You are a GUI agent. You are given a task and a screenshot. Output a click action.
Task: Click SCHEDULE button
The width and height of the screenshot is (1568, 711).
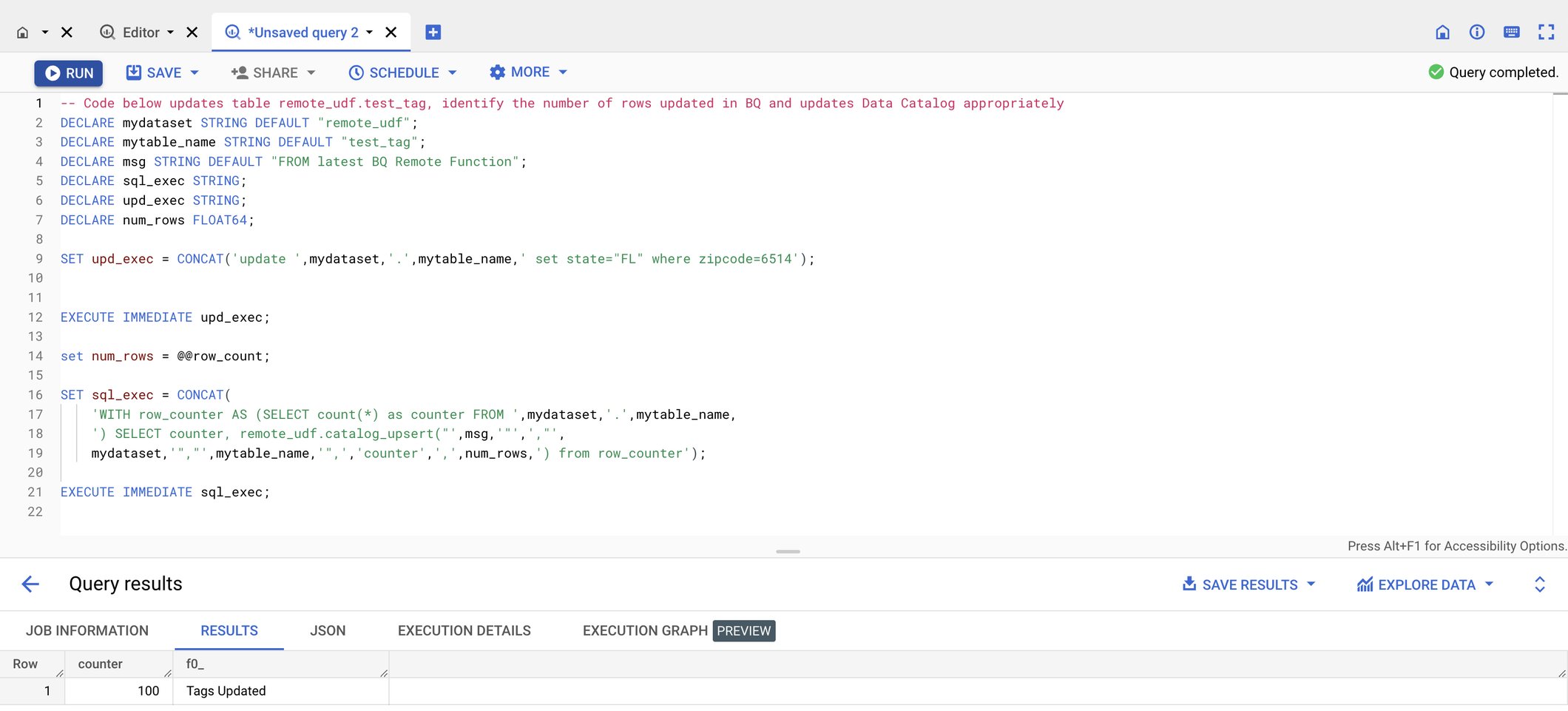coord(394,73)
